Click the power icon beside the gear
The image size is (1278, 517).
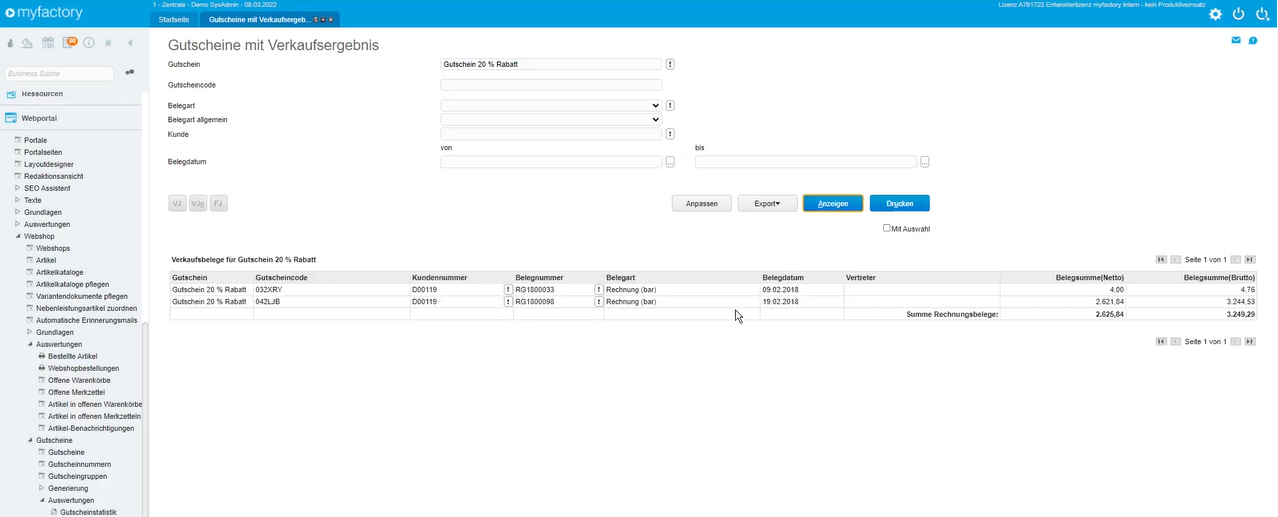[1238, 14]
